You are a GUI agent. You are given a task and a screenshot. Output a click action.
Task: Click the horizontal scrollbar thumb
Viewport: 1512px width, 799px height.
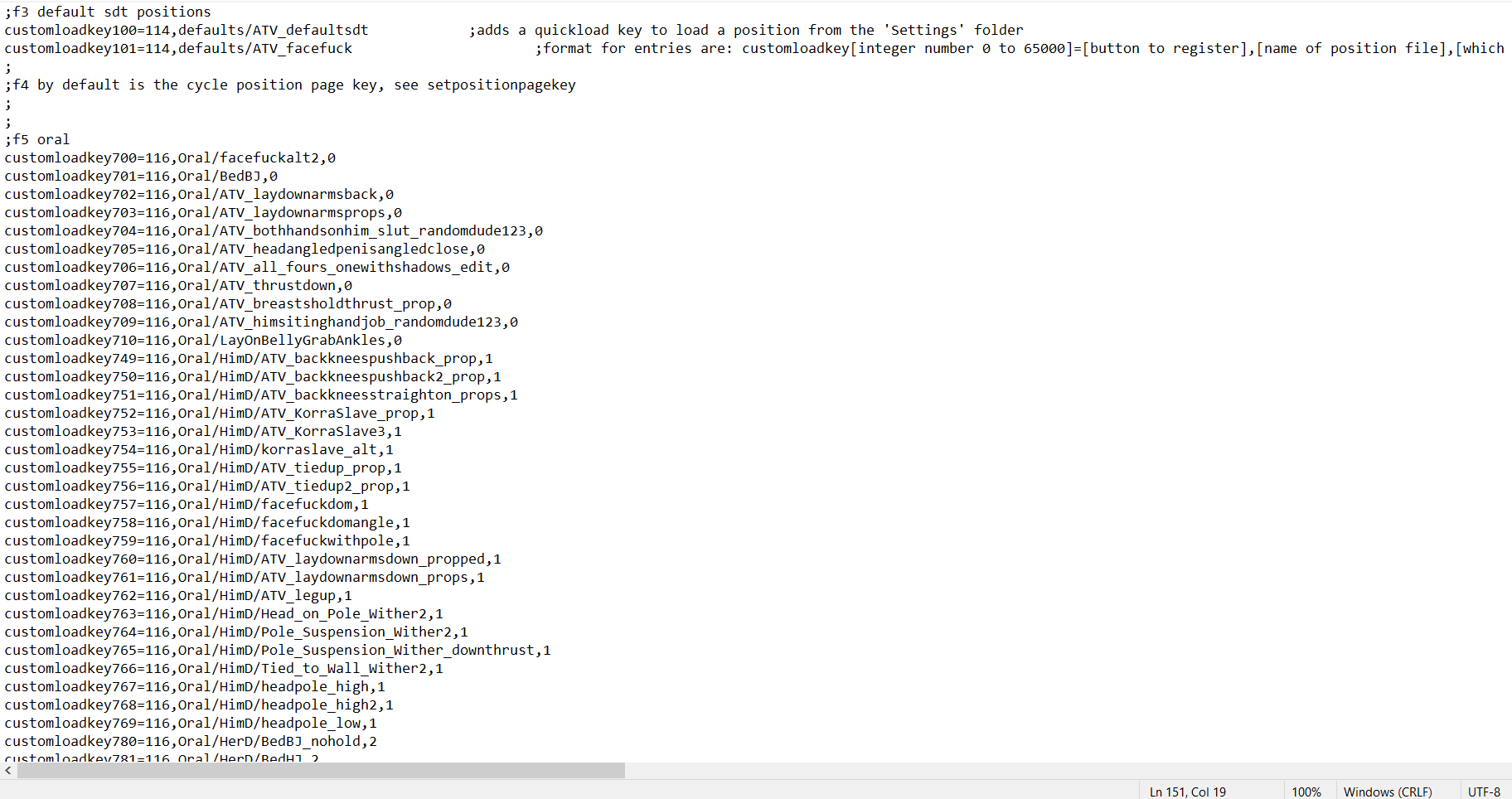tap(321, 771)
